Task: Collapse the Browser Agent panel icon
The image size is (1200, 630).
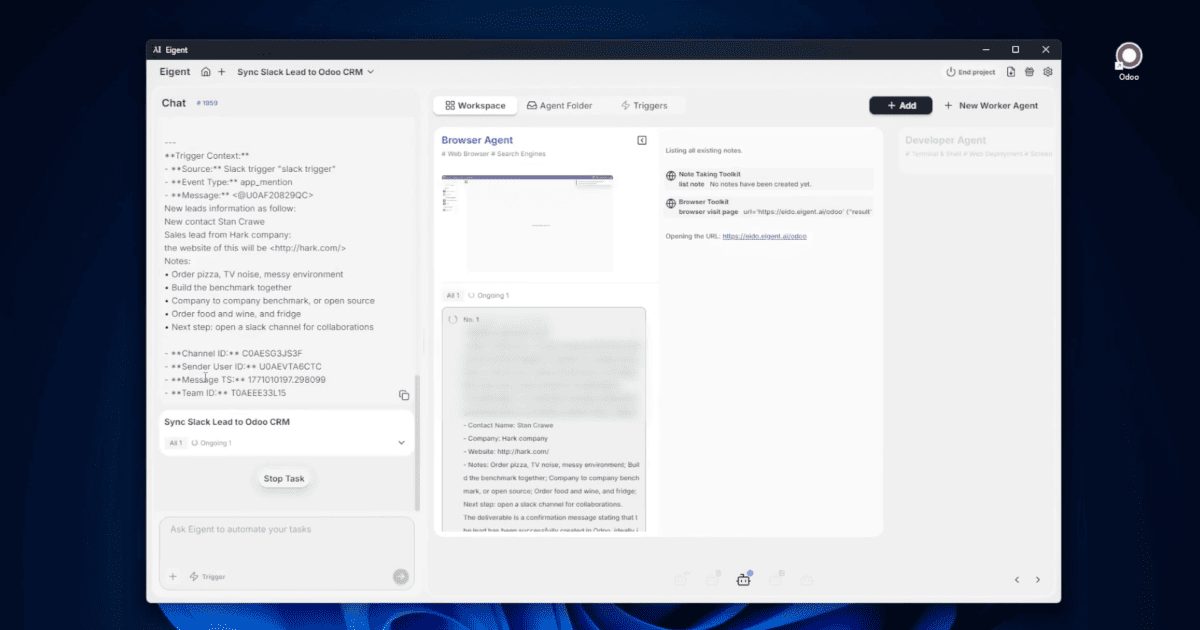Action: (642, 140)
